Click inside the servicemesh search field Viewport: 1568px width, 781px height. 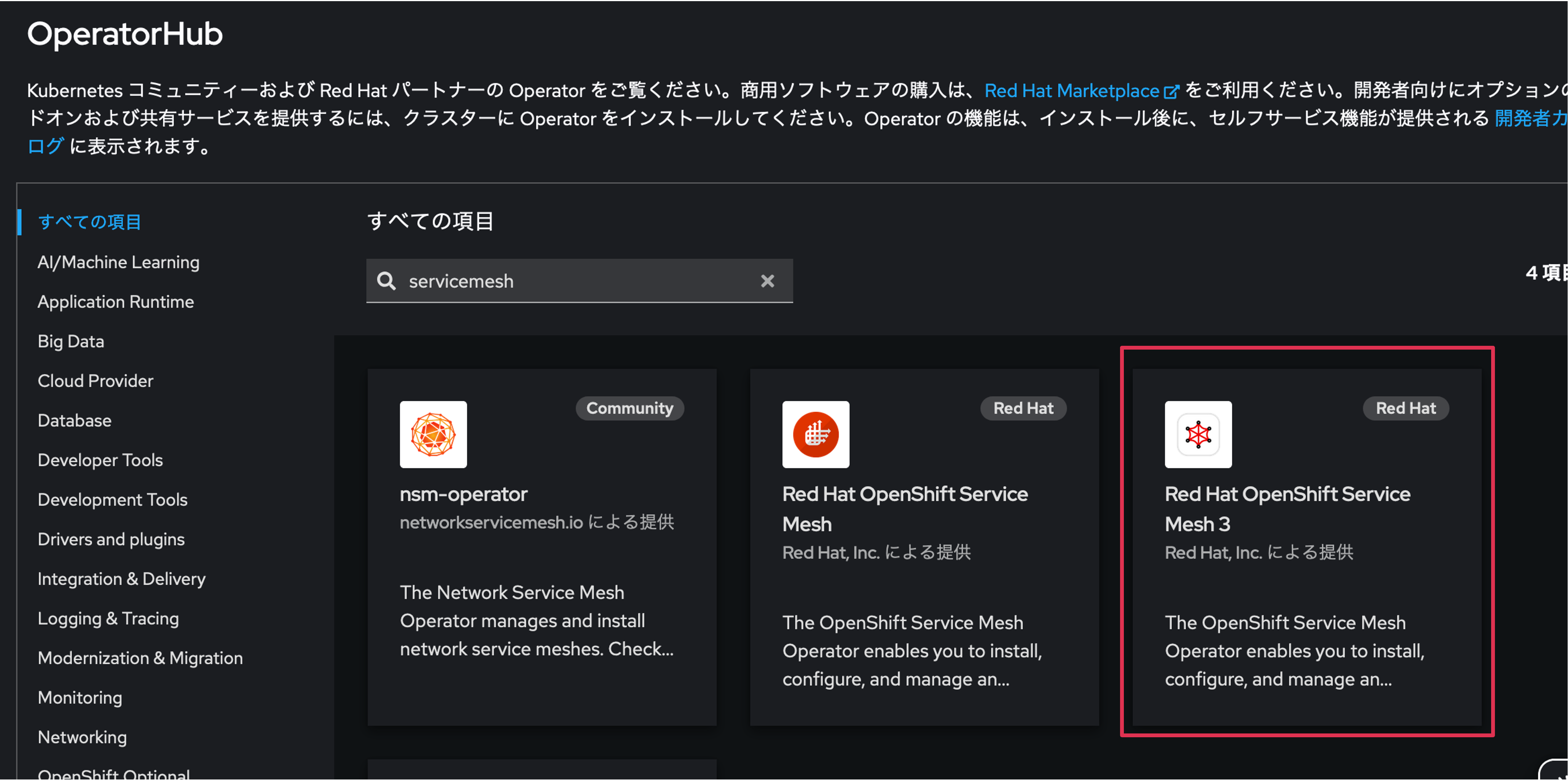[578, 281]
